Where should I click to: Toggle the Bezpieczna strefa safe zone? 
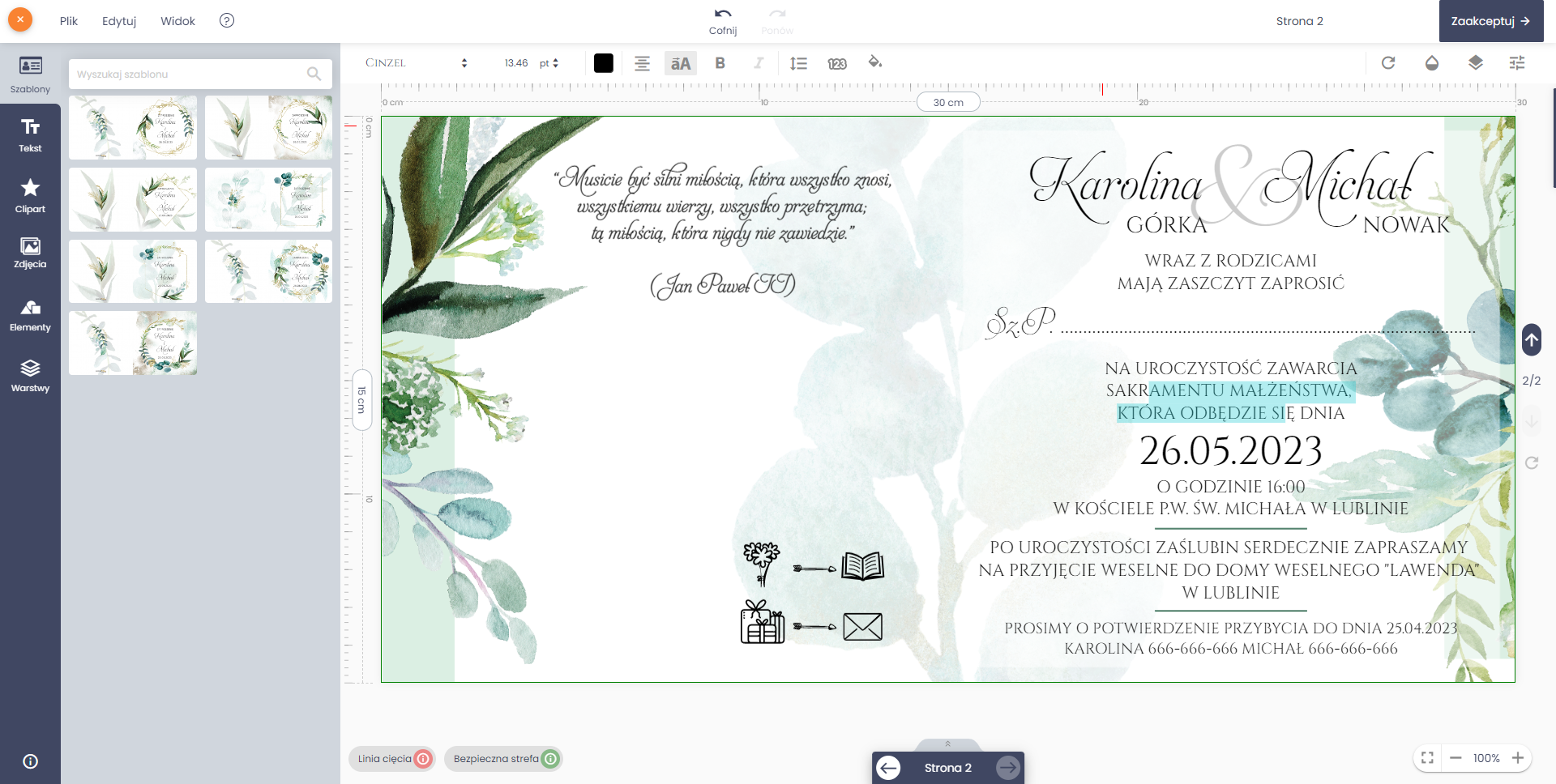(x=503, y=759)
